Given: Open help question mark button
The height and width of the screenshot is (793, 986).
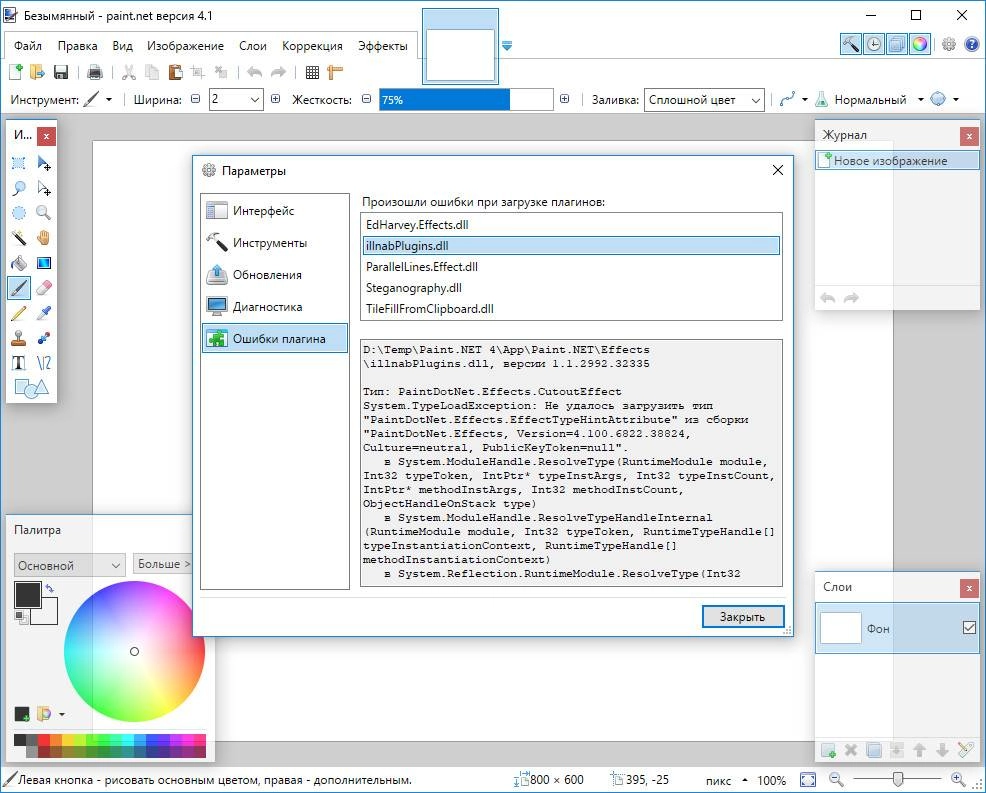Looking at the screenshot, I should [x=972, y=44].
